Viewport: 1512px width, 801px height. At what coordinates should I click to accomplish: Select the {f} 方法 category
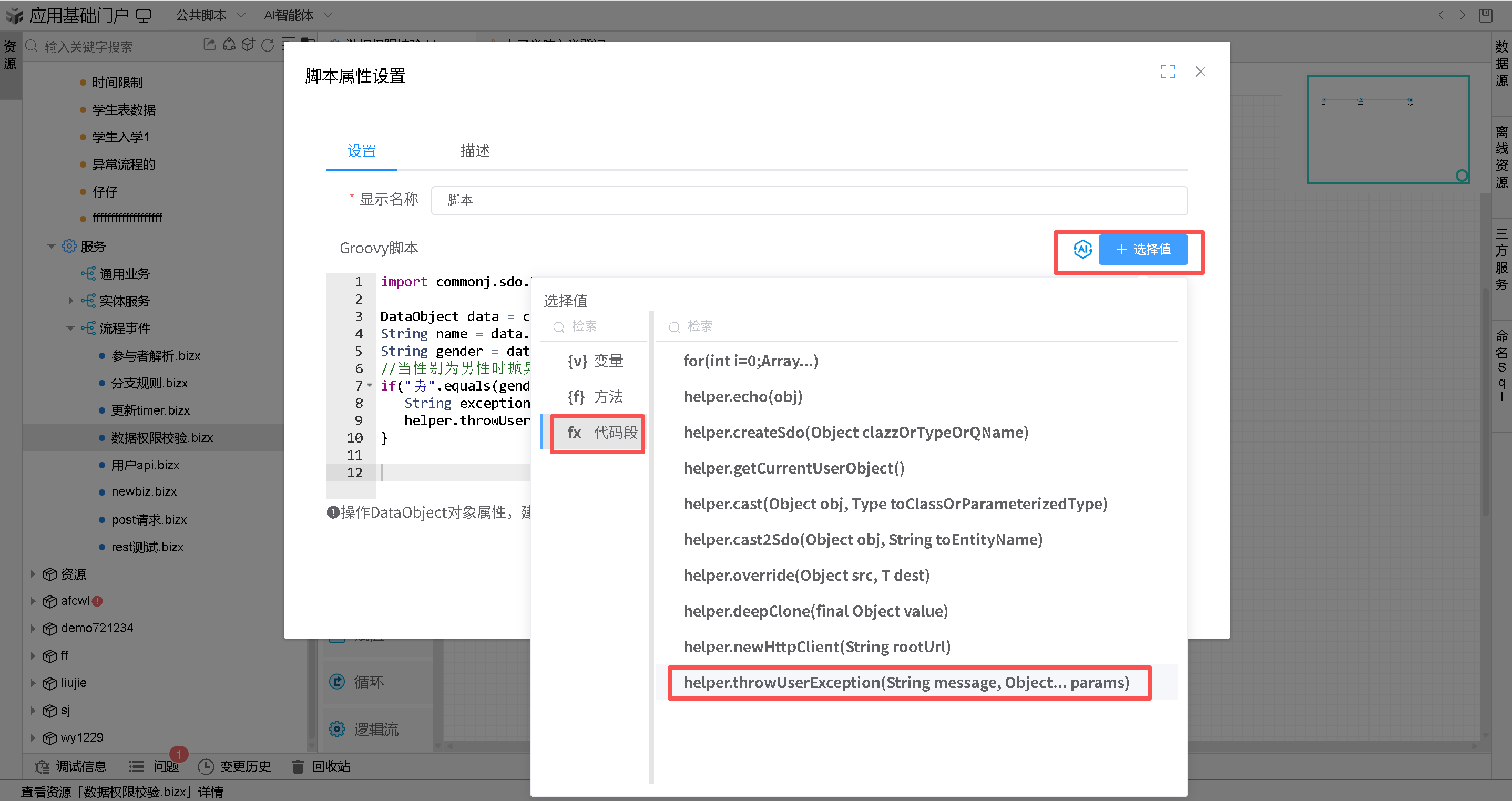[x=595, y=397]
